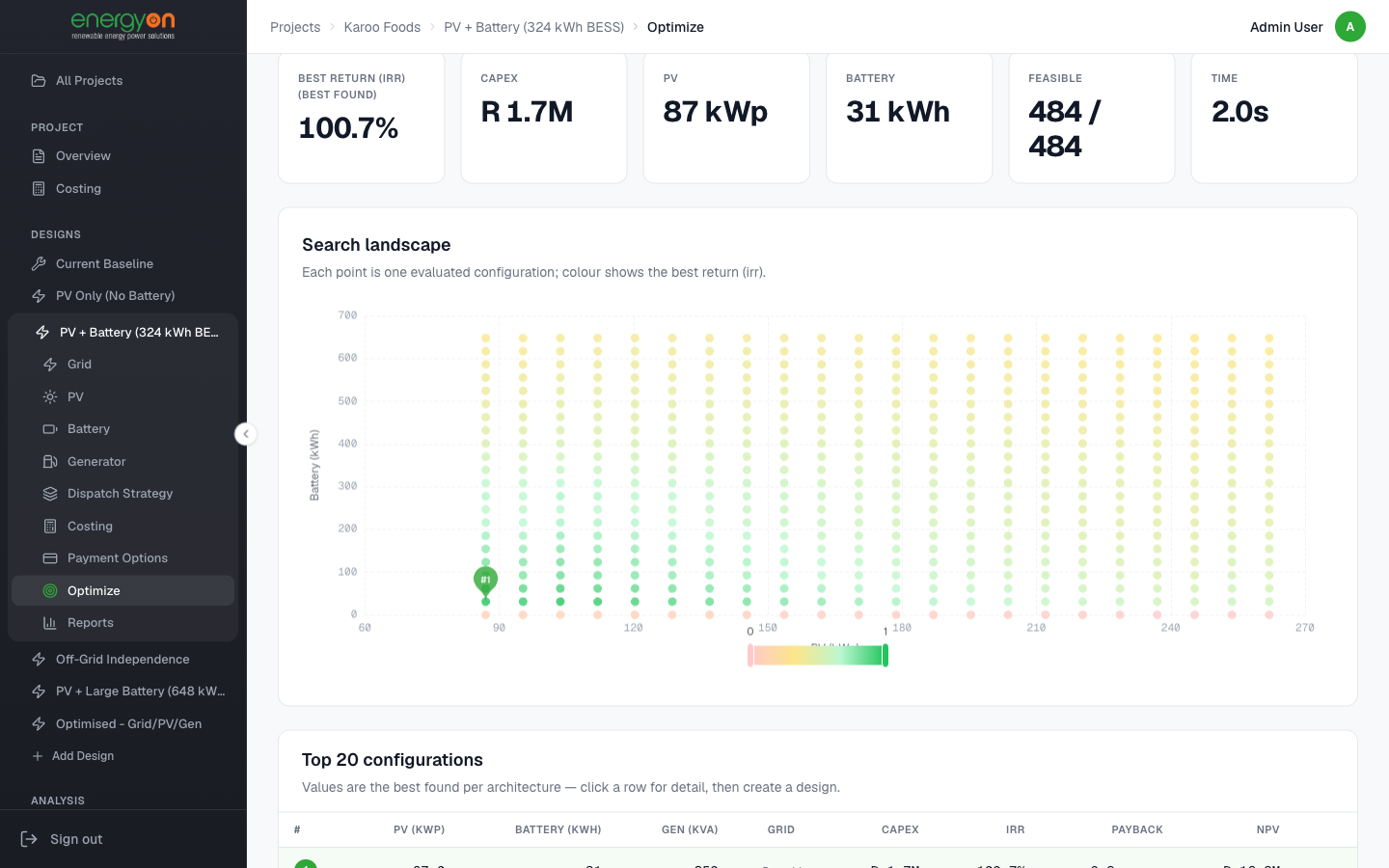
Task: Click the PV Only lightning icon
Action: [x=39, y=296]
